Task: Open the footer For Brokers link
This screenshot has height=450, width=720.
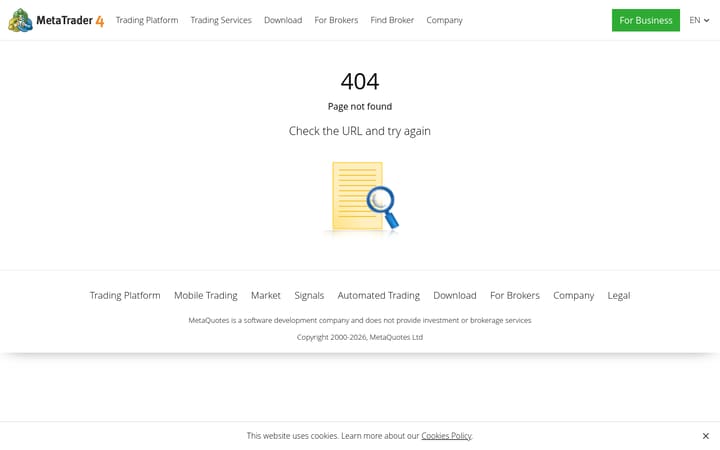Action: 515,295
